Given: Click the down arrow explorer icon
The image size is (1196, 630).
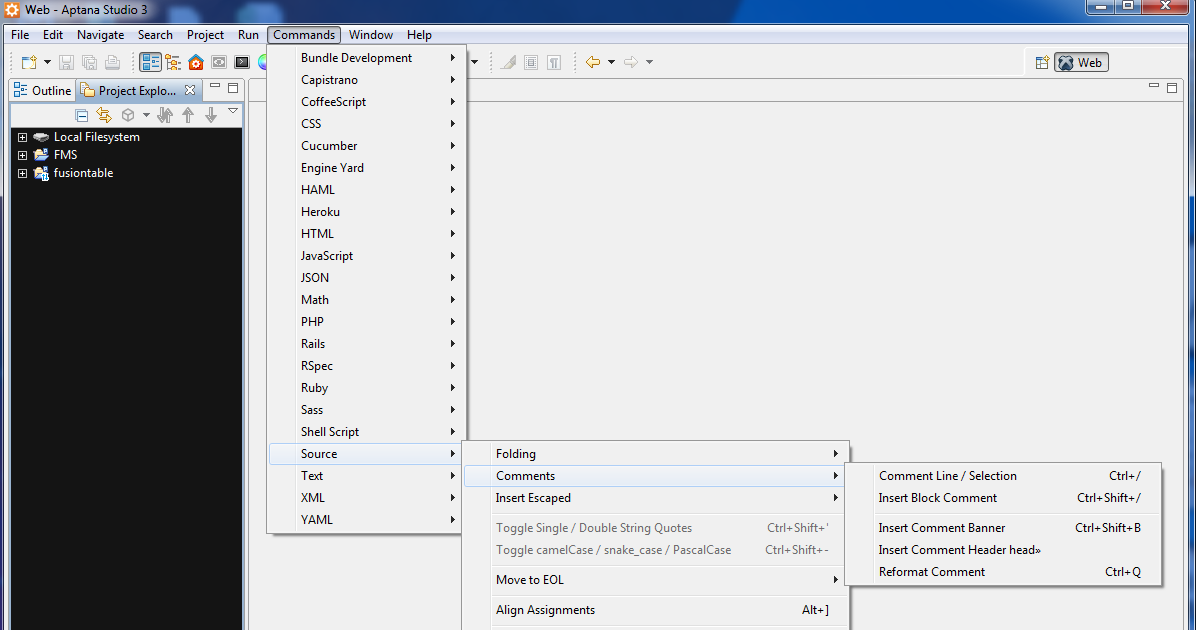Looking at the screenshot, I should tap(211, 115).
